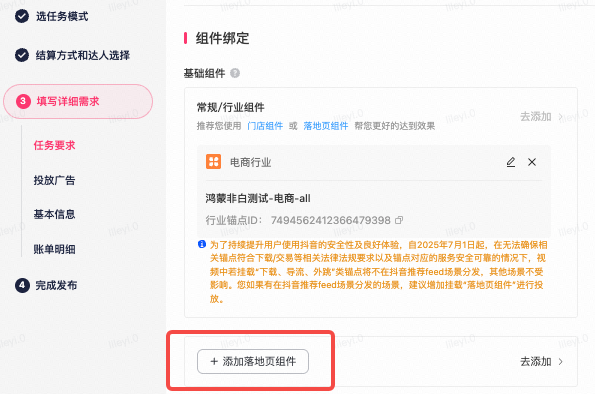Open the 落地页组件 link in the recommendation text
Viewport: 595px width, 394px height.
point(326,126)
